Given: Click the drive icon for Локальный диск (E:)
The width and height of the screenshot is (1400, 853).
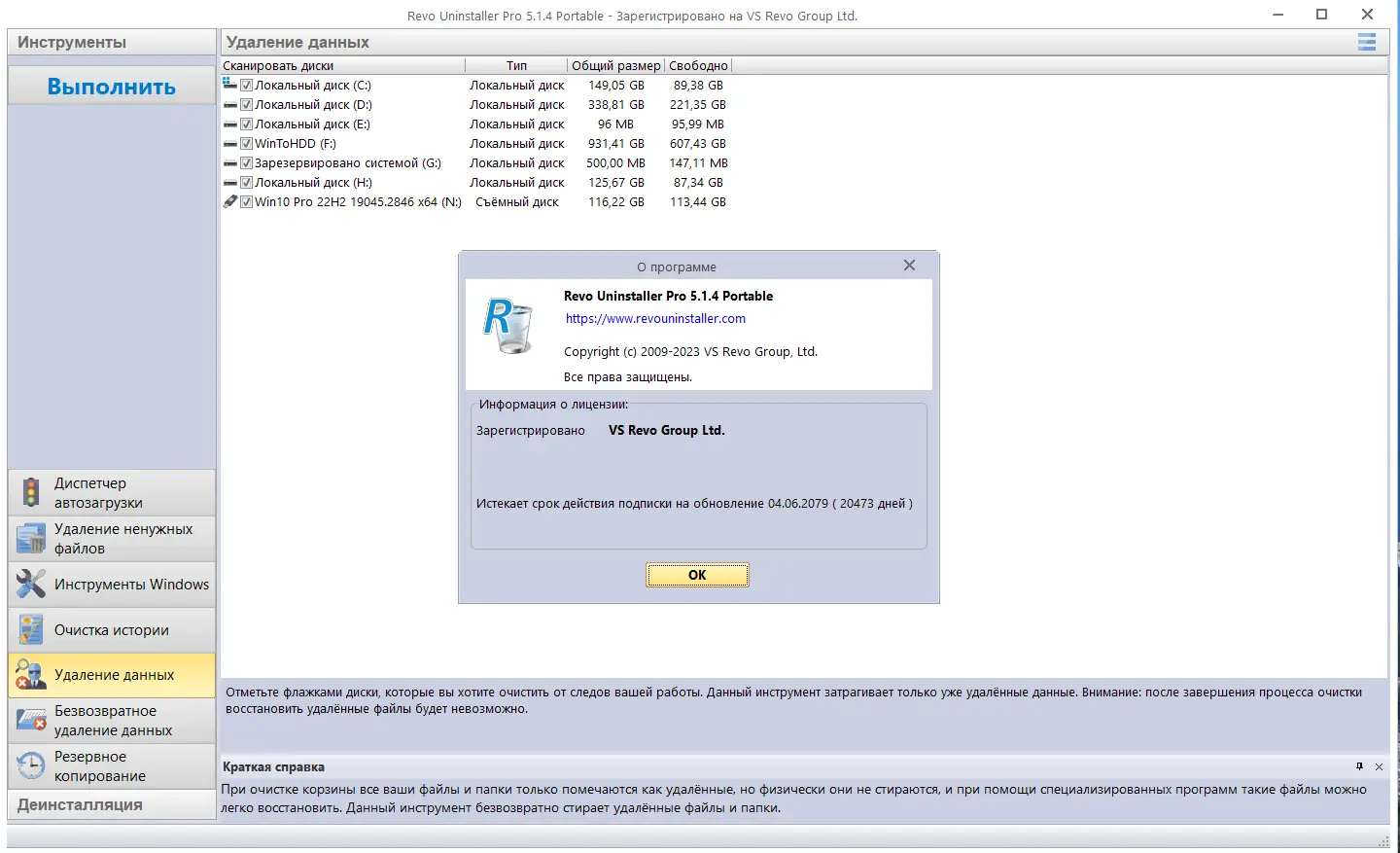Looking at the screenshot, I should (x=230, y=124).
